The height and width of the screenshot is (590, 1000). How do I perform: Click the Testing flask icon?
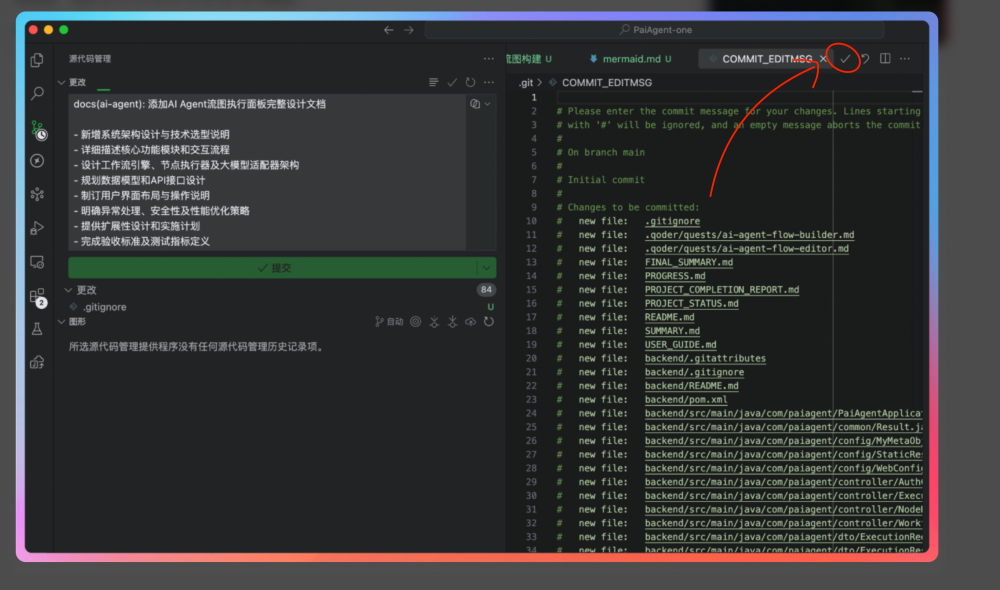point(37,329)
